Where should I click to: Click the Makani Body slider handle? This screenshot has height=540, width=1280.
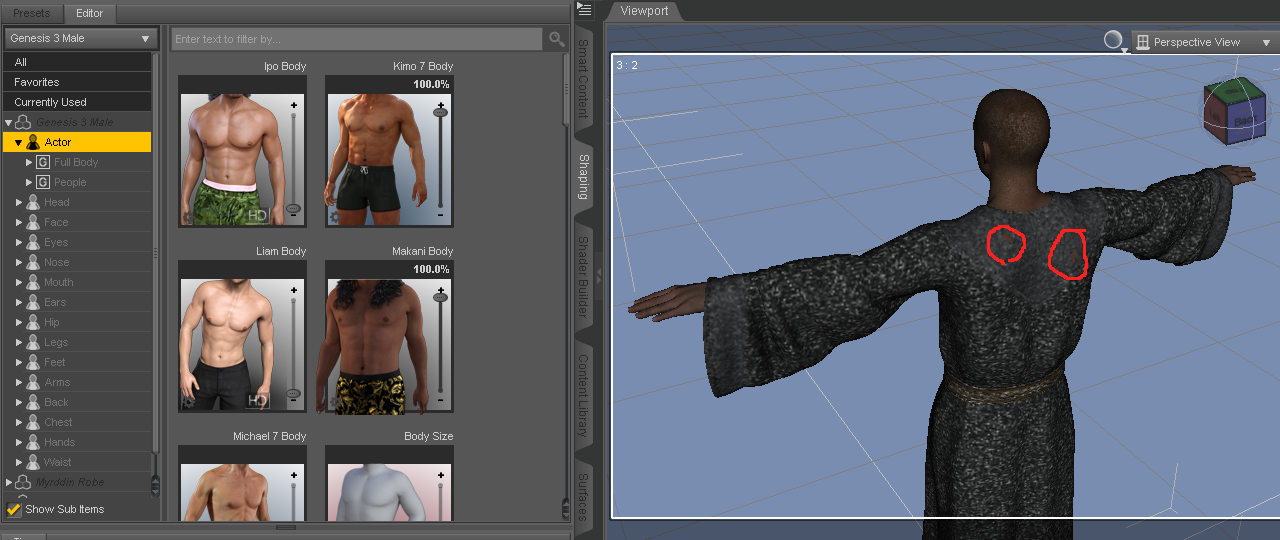point(440,298)
